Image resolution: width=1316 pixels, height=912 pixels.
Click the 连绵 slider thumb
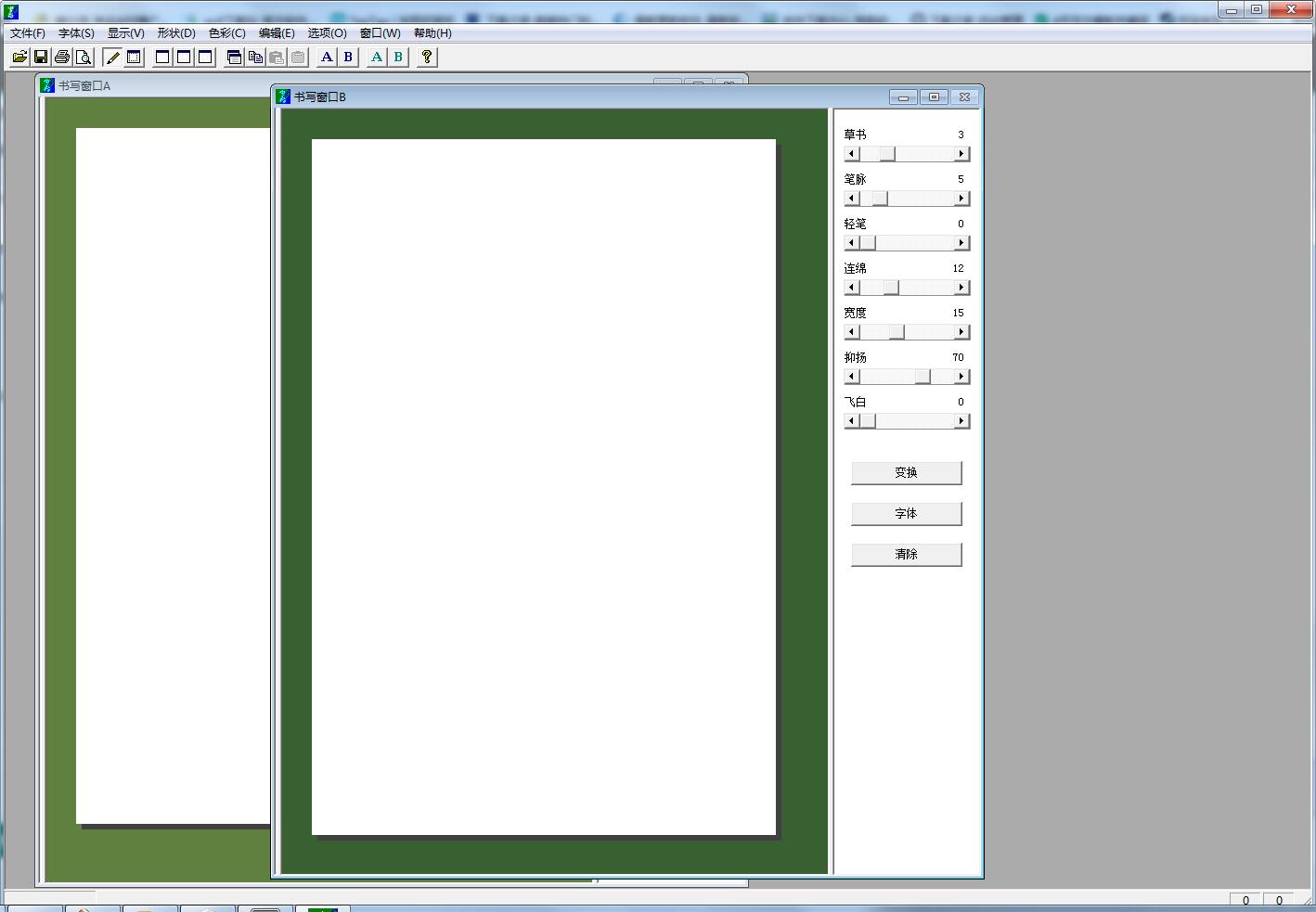tap(891, 288)
